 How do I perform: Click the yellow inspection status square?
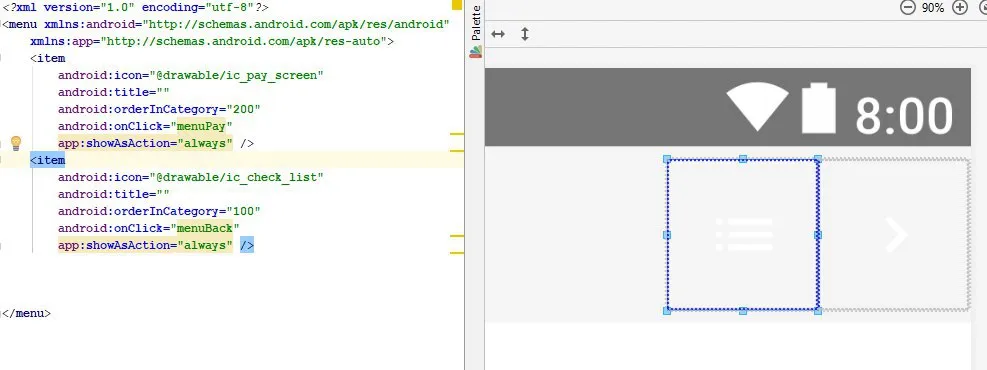[x=457, y=4]
